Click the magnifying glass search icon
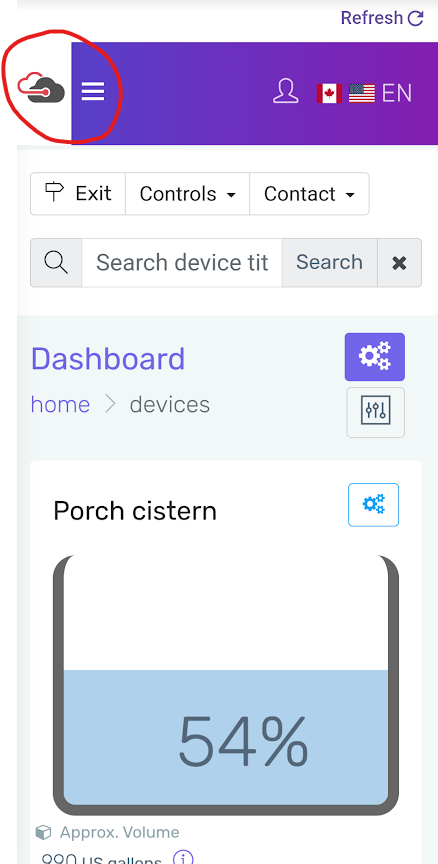The image size is (438, 864). (56, 263)
